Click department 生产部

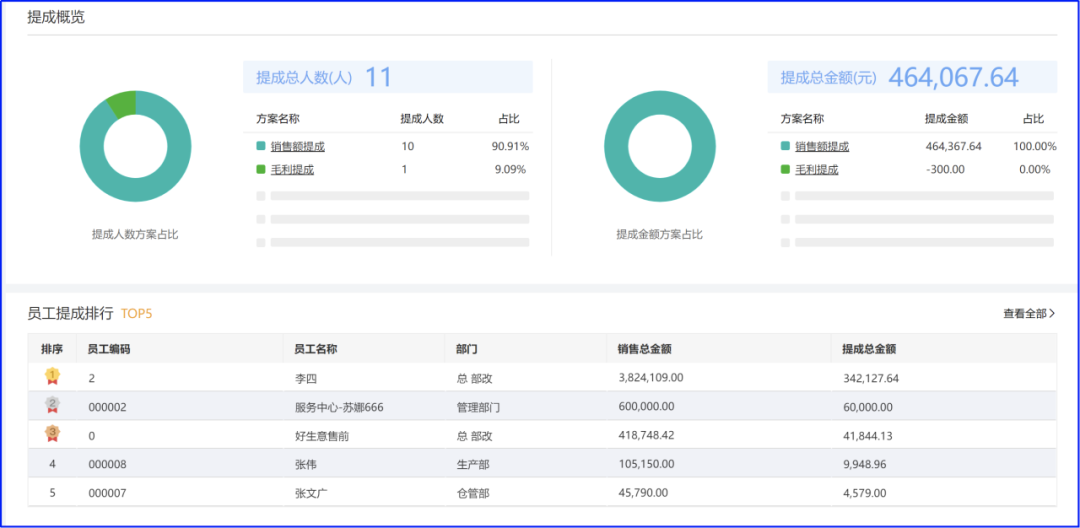click(472, 465)
